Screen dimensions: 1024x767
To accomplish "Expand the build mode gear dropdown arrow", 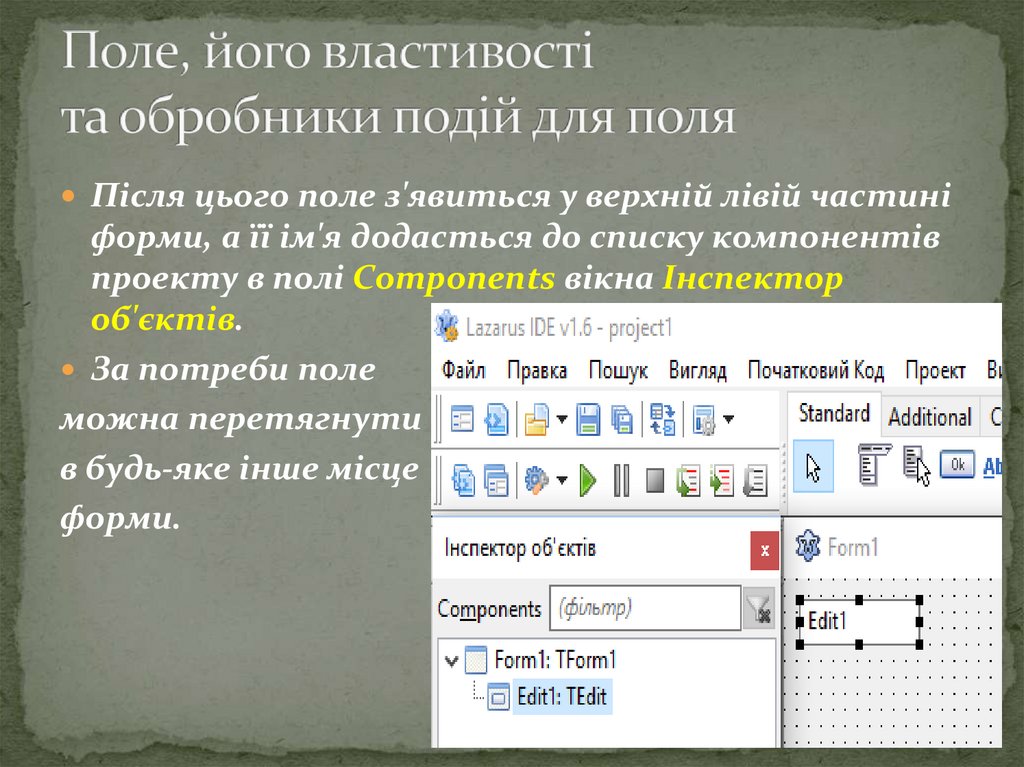I will (562, 482).
